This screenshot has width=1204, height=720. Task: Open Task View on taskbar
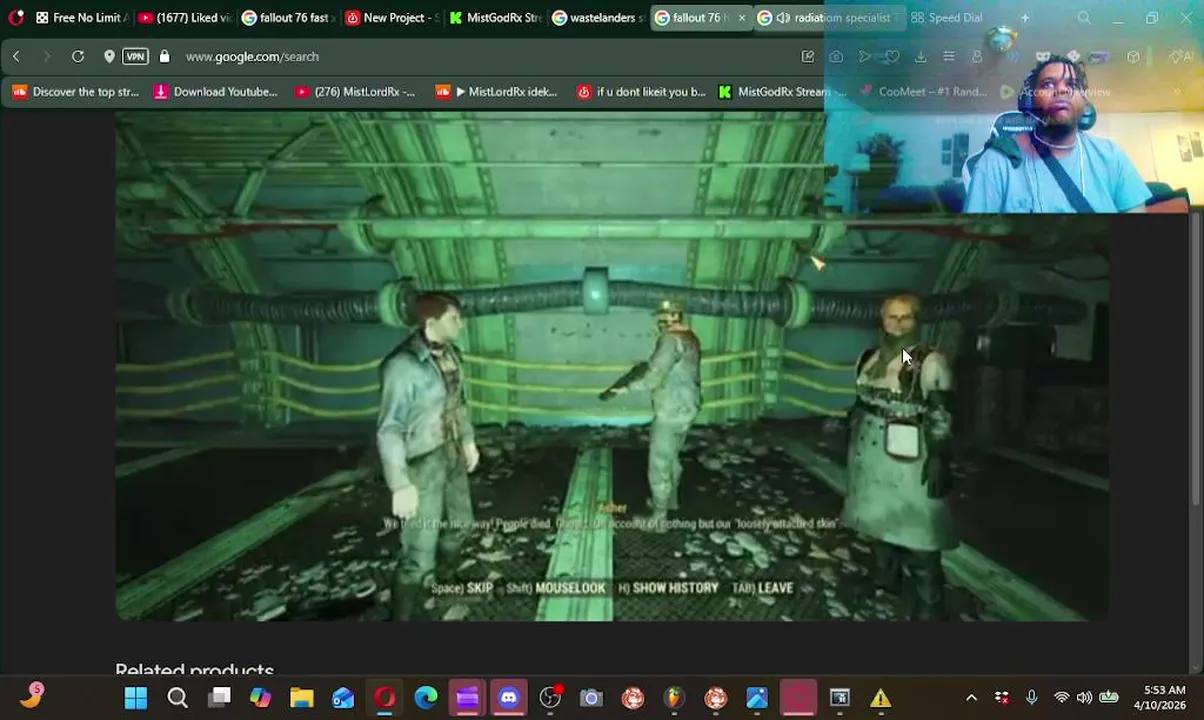click(x=219, y=698)
